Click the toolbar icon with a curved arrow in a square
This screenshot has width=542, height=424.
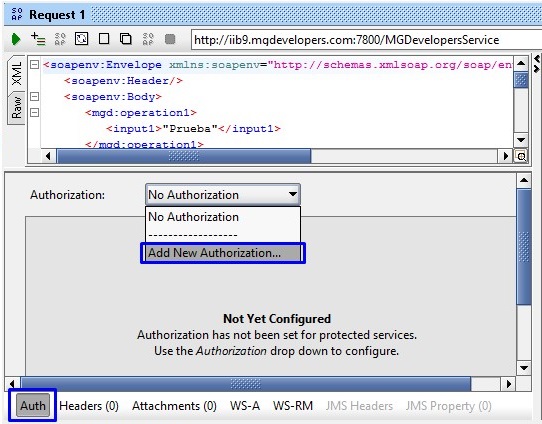(82, 39)
